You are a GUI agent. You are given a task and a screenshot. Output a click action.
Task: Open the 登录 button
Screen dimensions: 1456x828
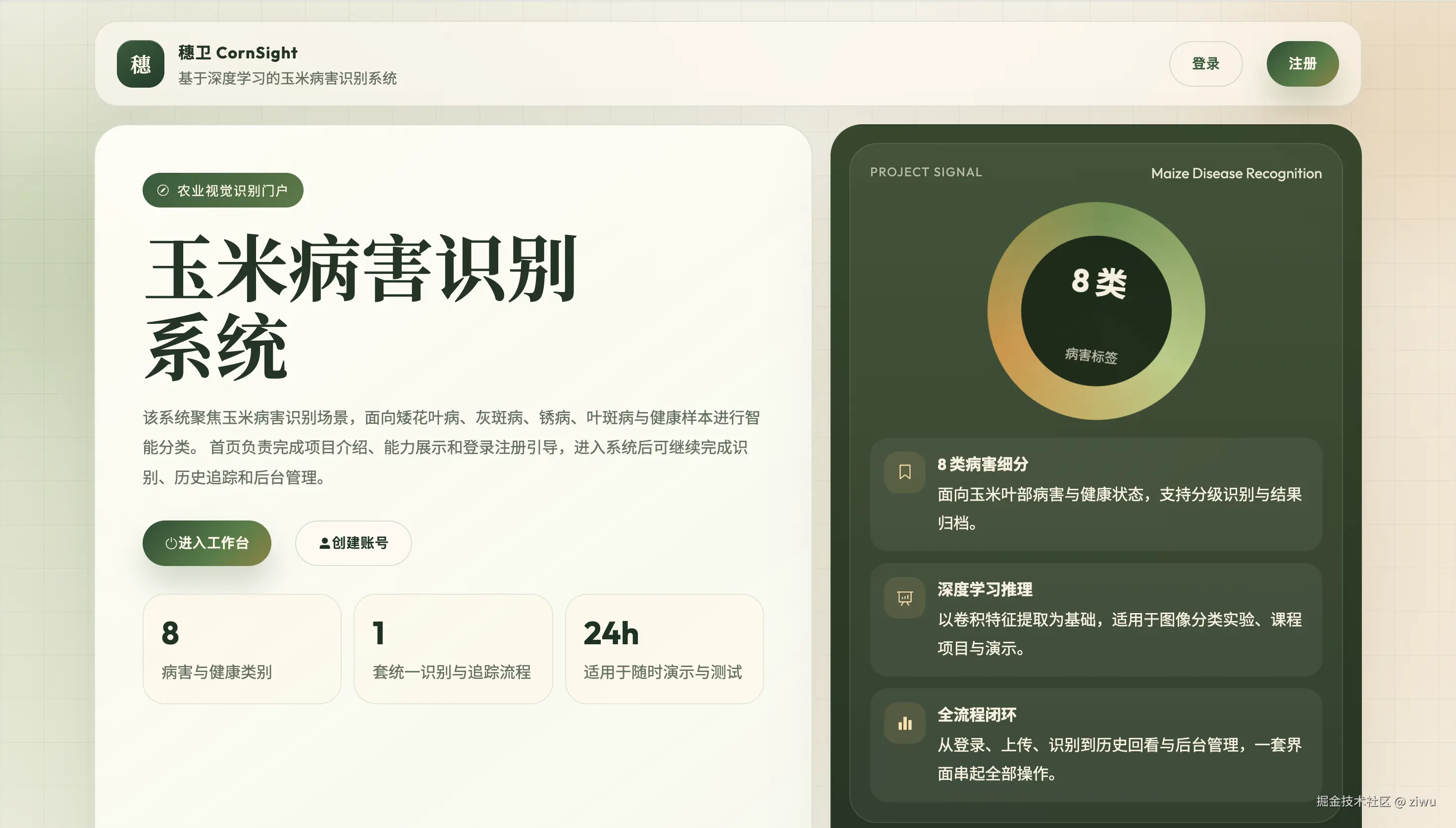(1206, 64)
